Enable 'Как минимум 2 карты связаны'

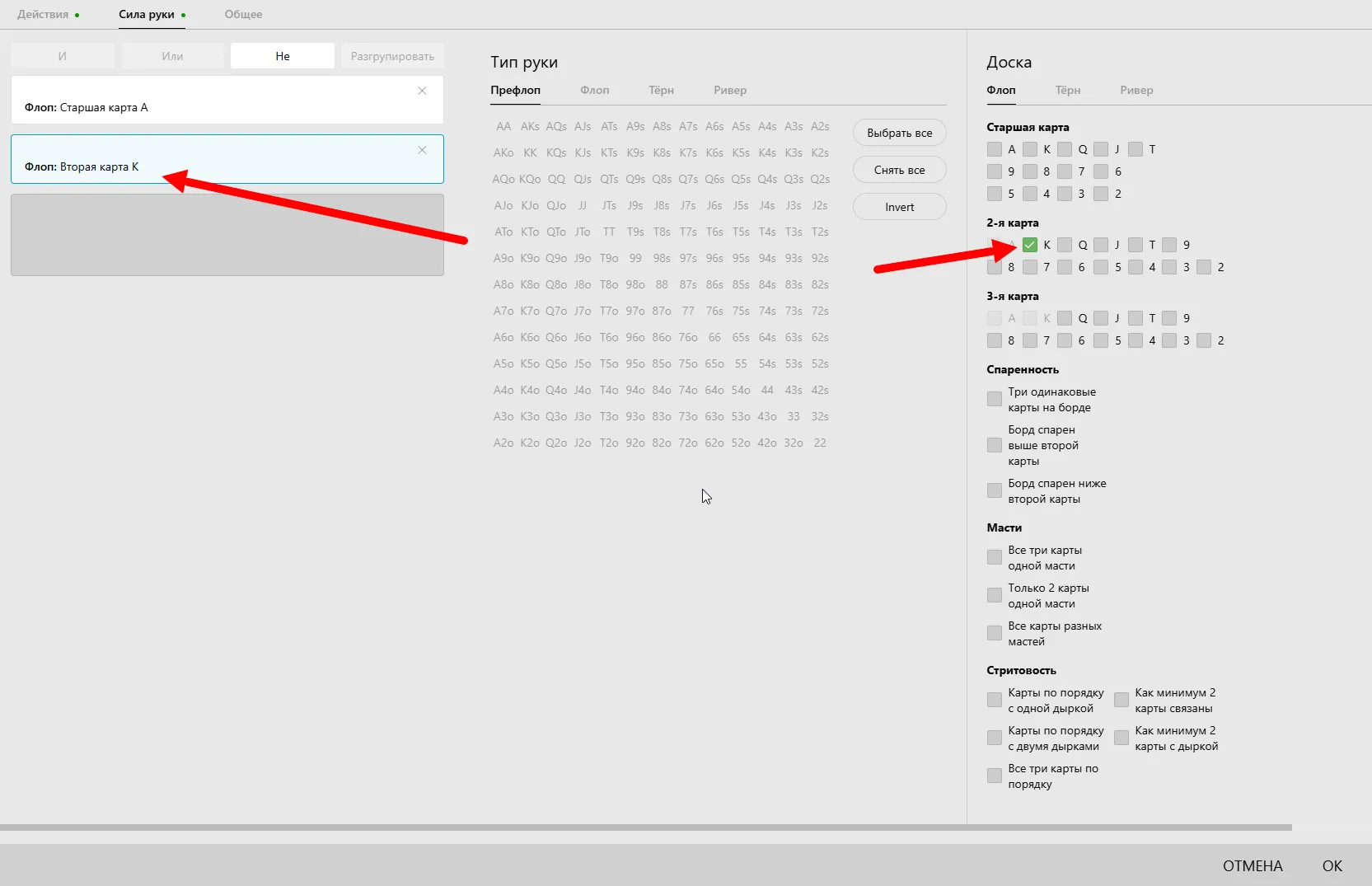tap(1121, 701)
